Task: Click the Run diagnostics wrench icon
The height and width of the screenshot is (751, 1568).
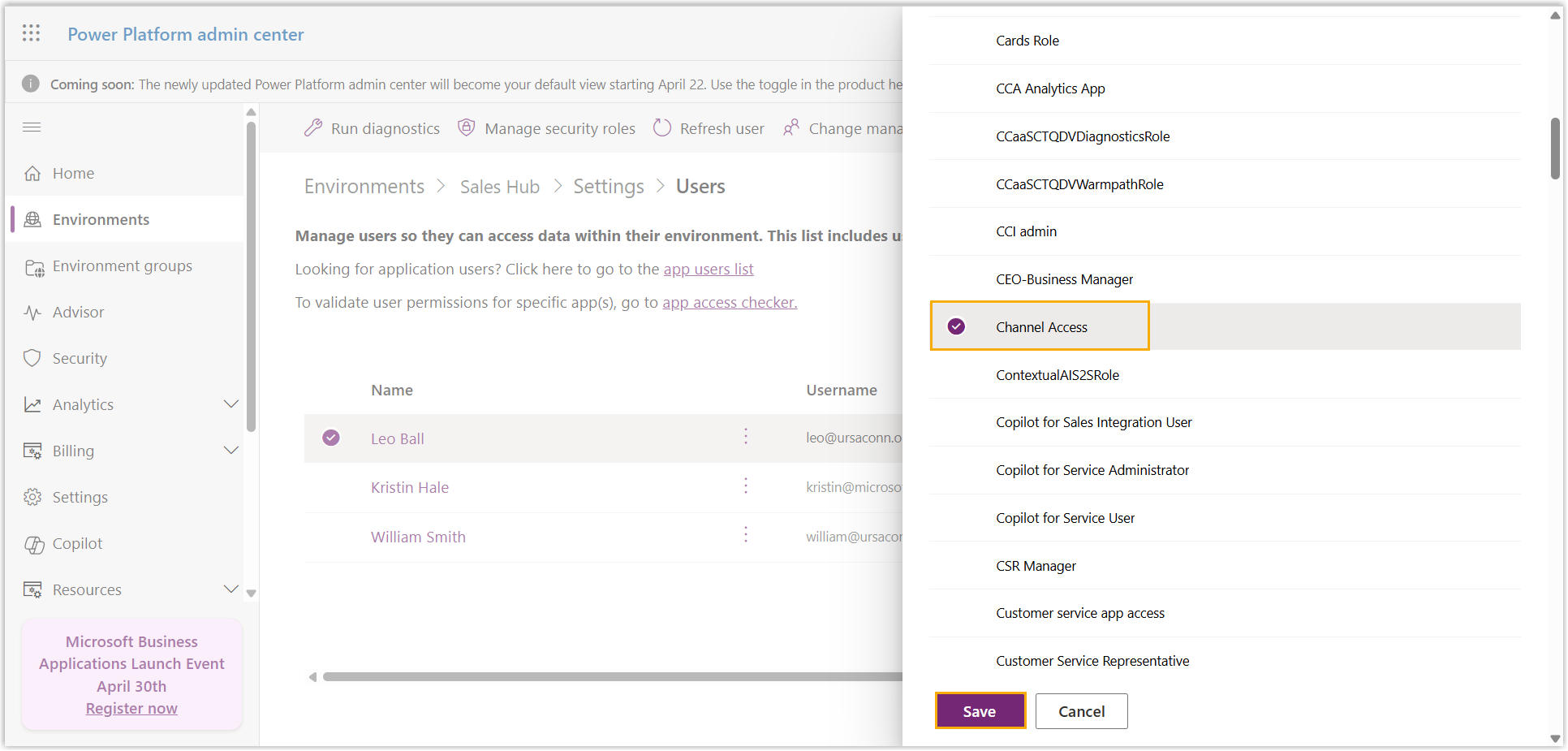Action: point(313,128)
